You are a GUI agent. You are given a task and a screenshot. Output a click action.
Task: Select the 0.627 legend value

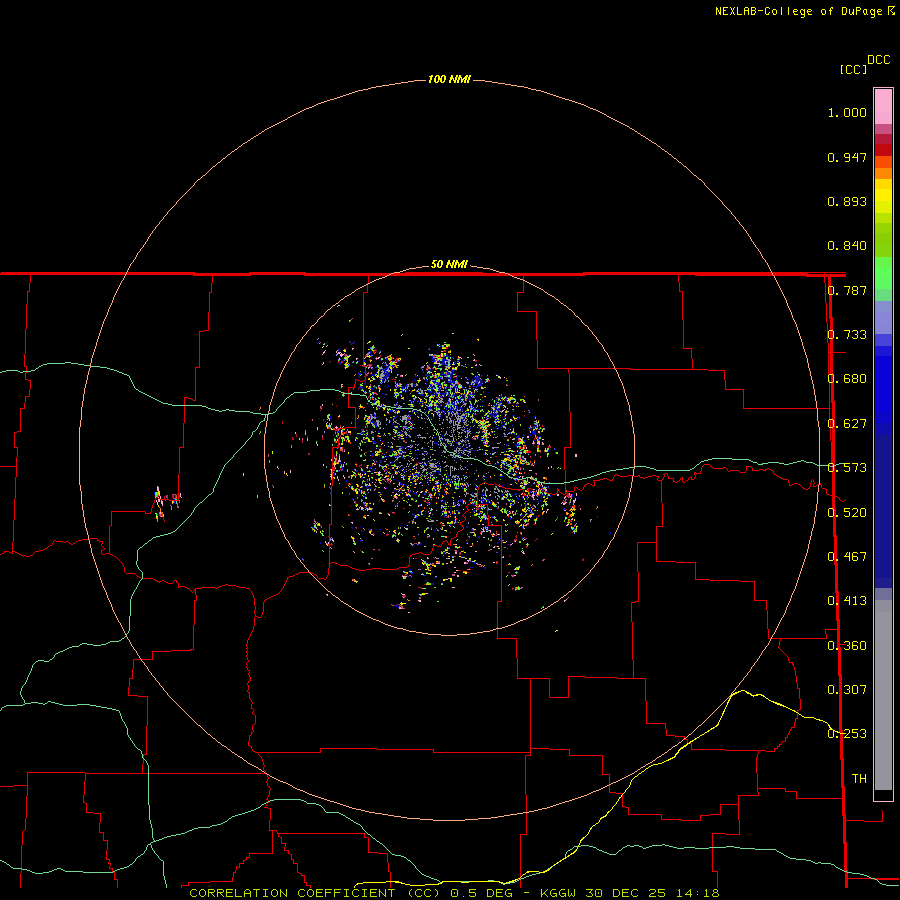pos(847,424)
